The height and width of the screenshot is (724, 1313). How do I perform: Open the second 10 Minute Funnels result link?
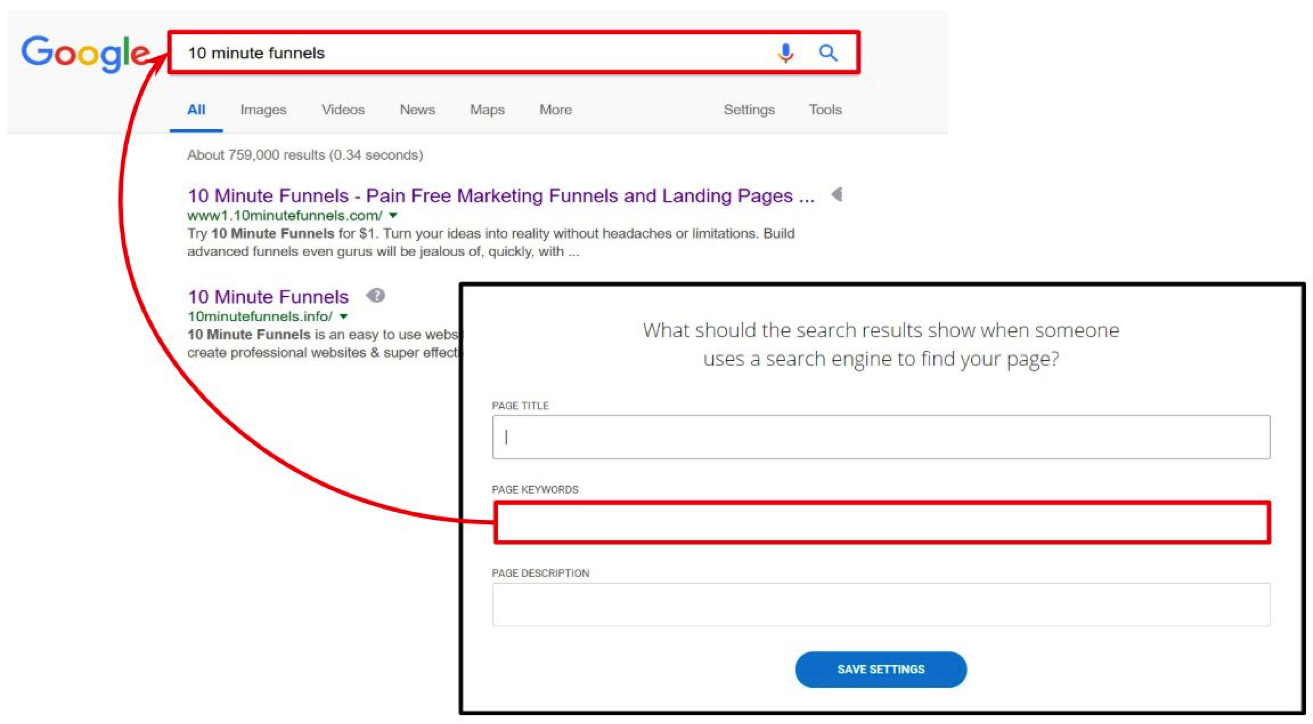tap(268, 297)
